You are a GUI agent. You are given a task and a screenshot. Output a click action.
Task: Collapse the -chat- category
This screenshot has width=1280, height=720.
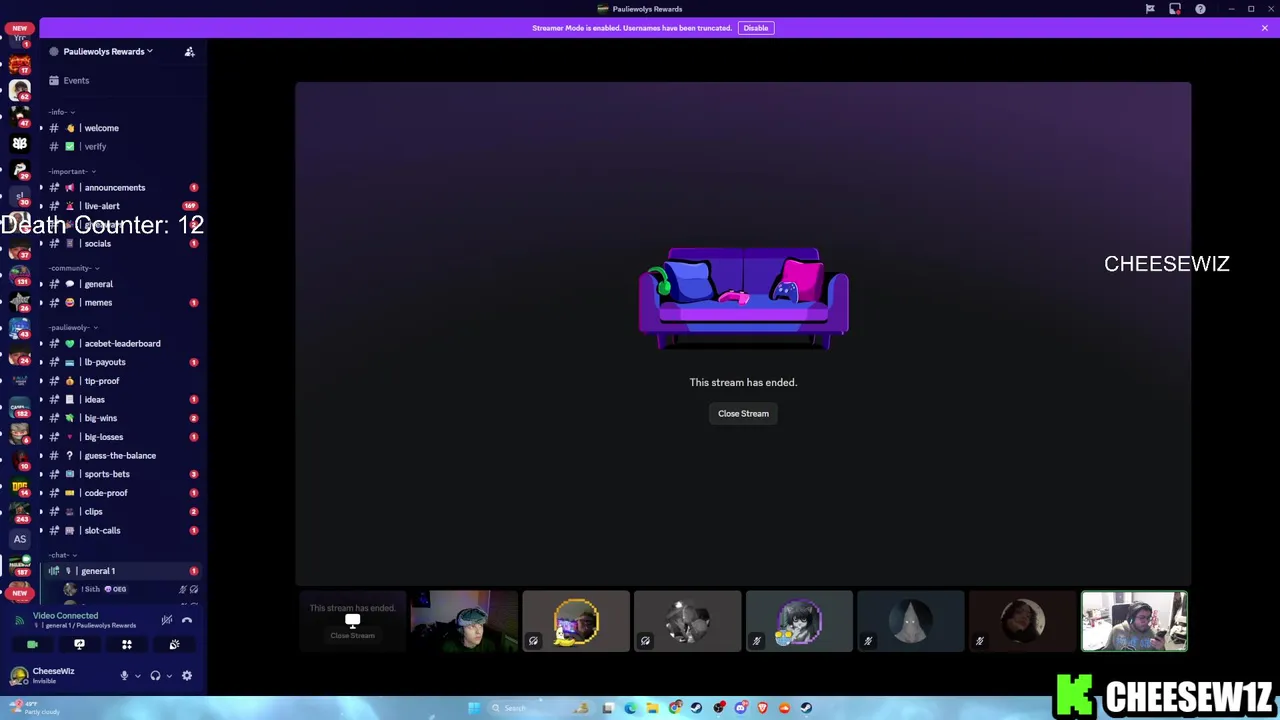tap(63, 555)
